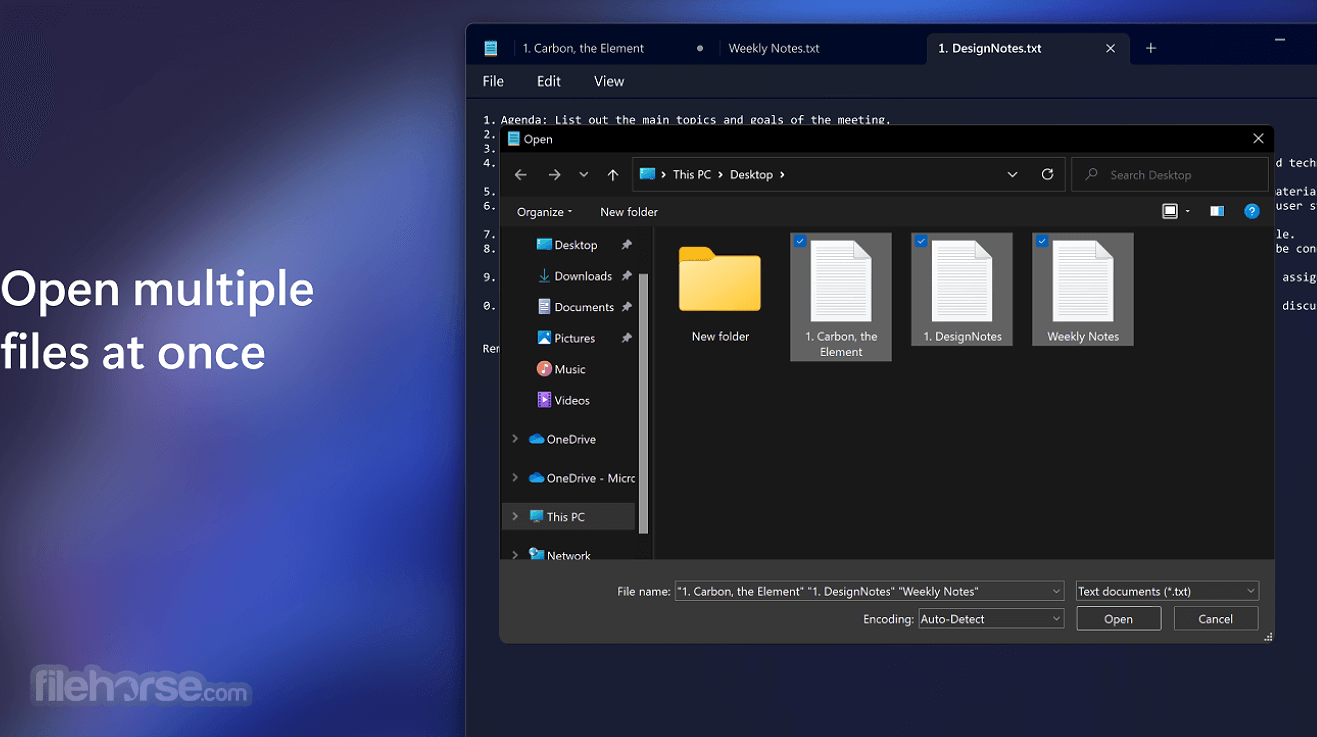Go up one folder level with the up arrow
Image resolution: width=1317 pixels, height=737 pixels.
point(613,175)
